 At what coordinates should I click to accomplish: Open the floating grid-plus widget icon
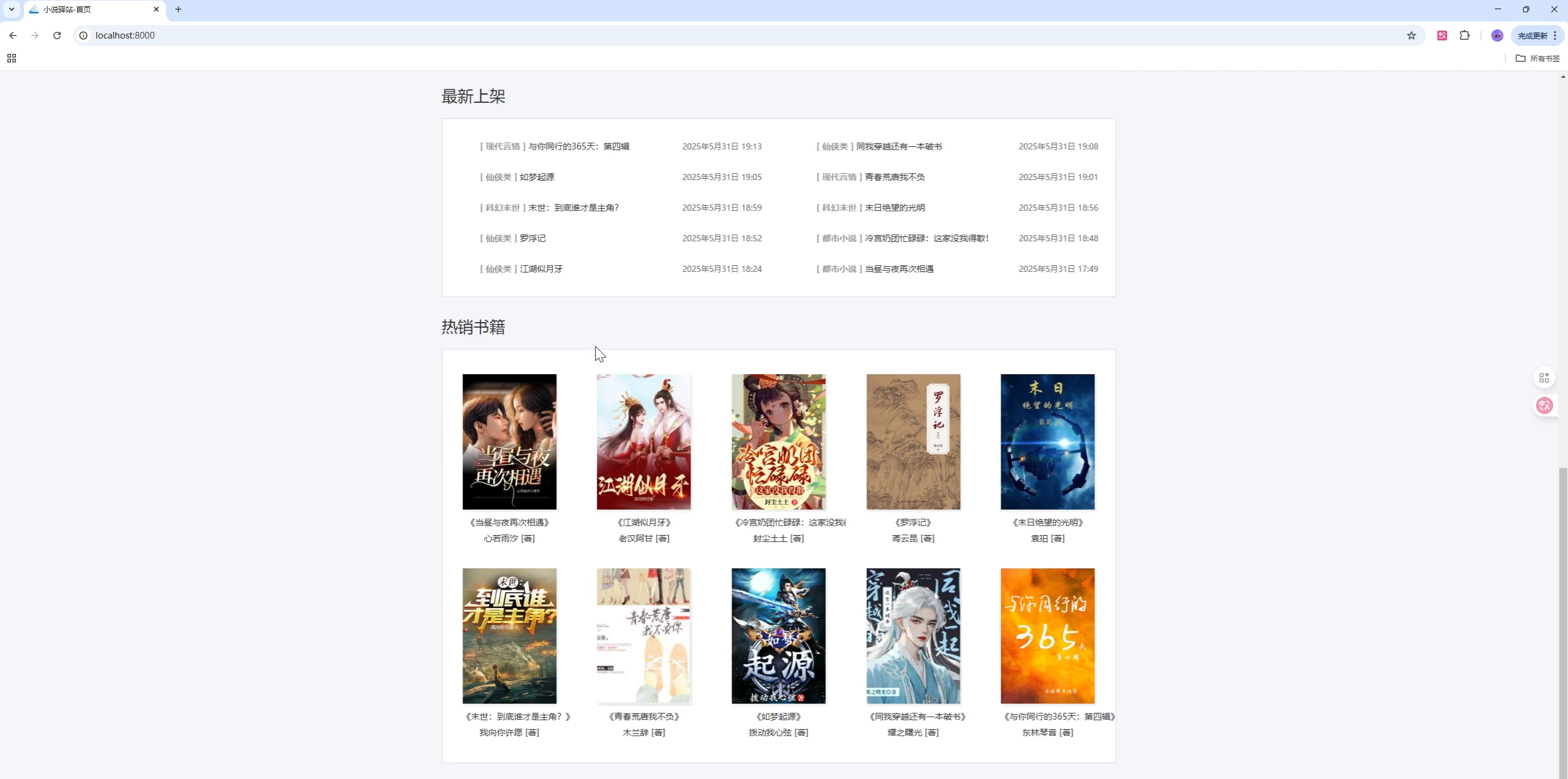point(1544,378)
